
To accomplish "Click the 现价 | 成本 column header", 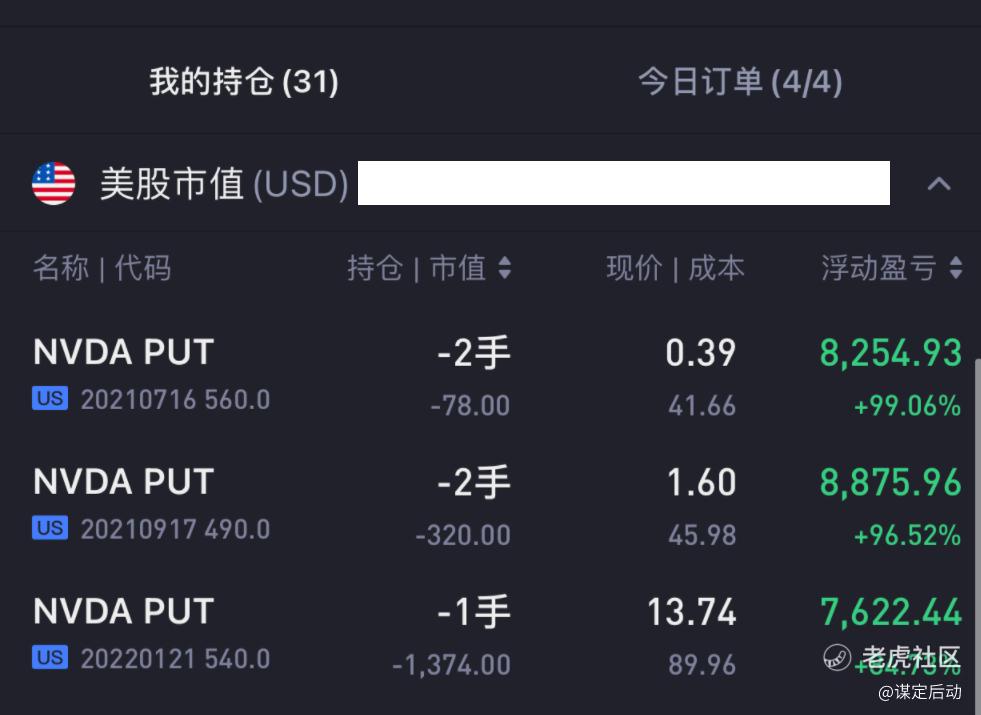I will coord(676,268).
